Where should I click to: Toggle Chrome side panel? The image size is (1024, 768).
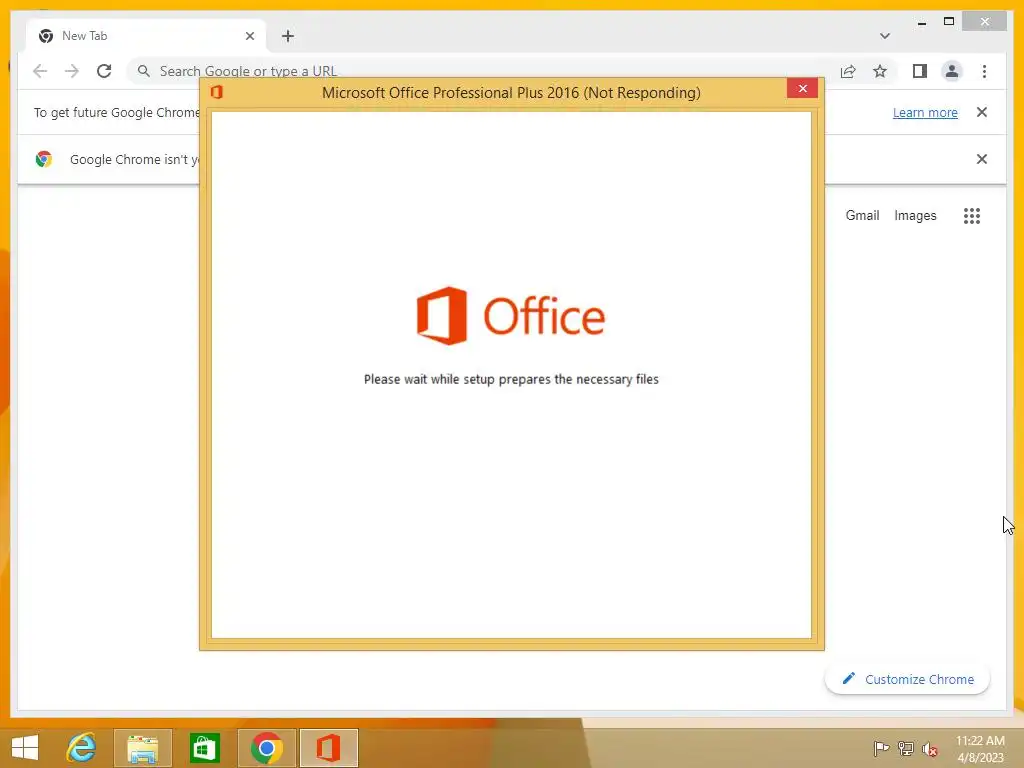[920, 71]
